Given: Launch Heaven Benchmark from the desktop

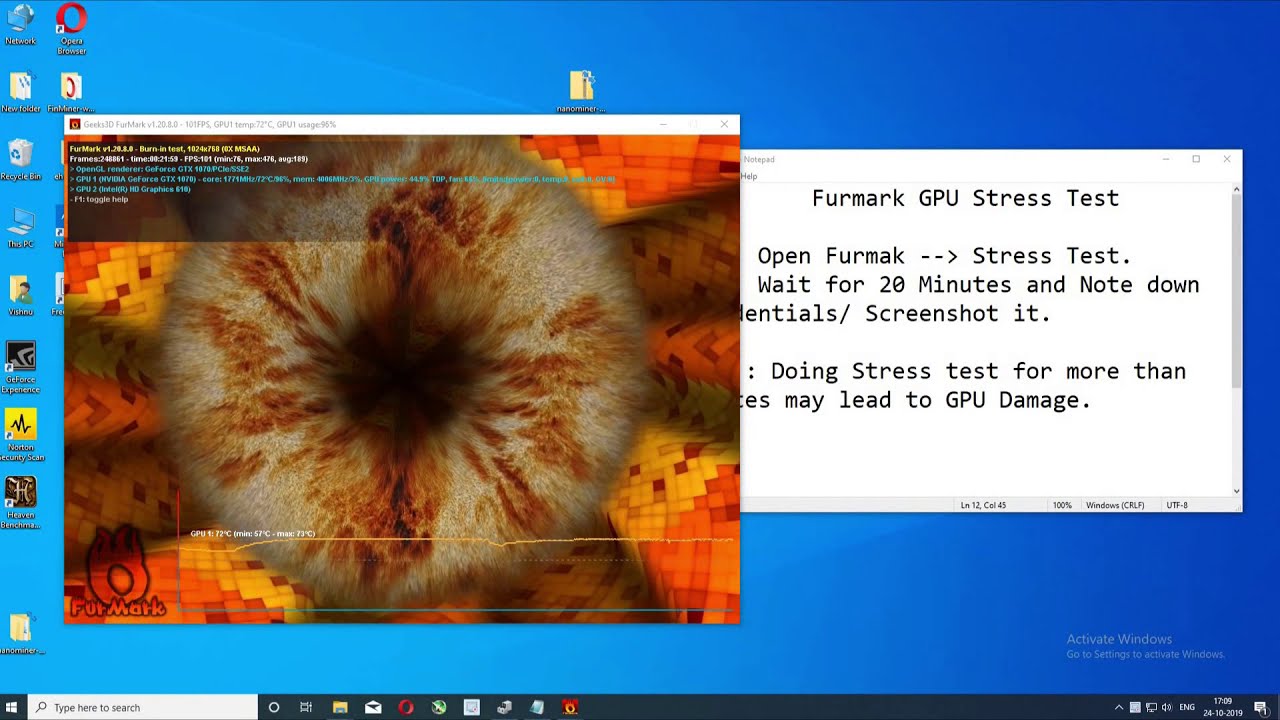Looking at the screenshot, I should (20, 502).
